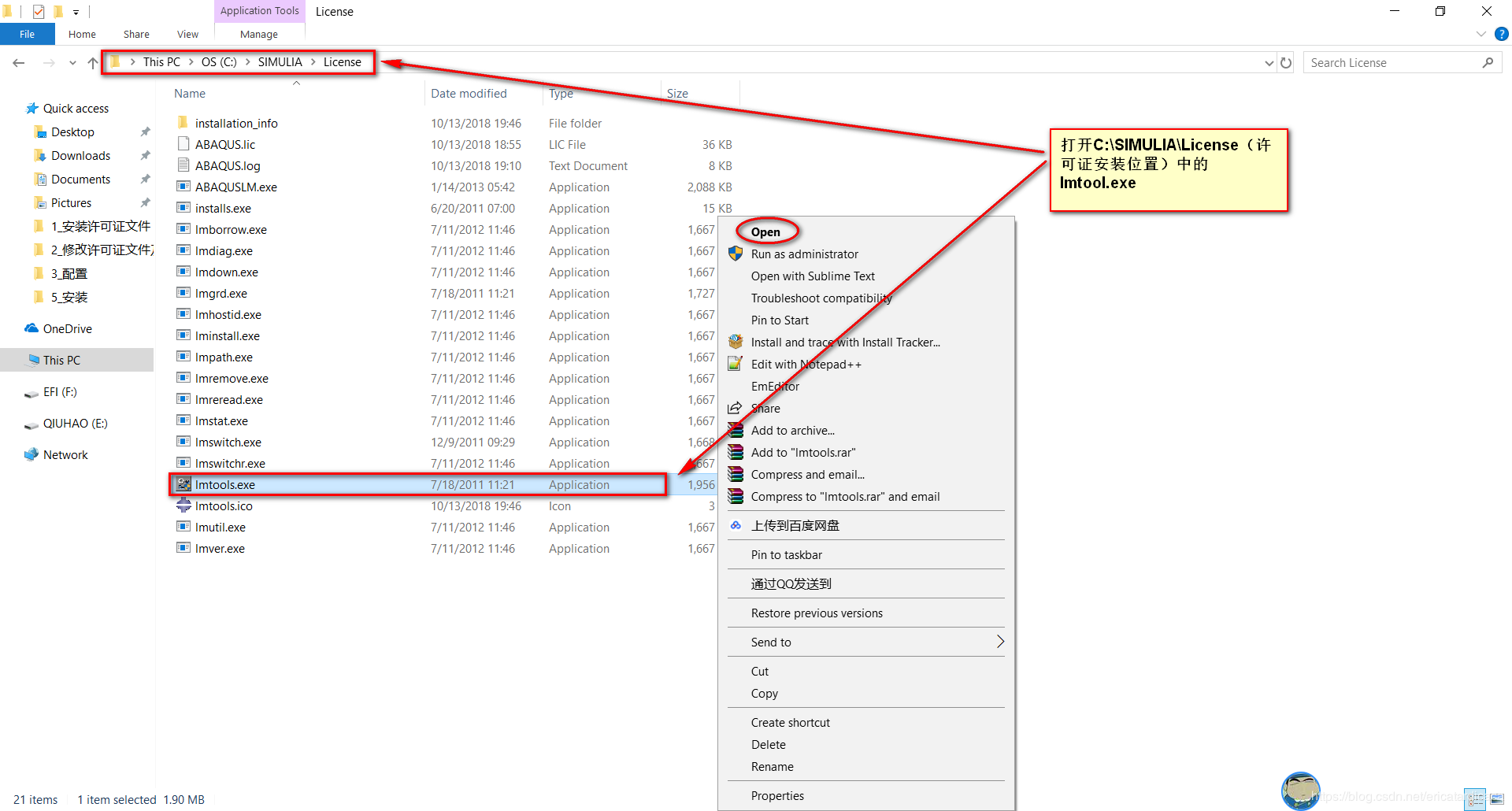Expand the Send to submenu
Screen dimensions: 1512x811
(x=866, y=642)
